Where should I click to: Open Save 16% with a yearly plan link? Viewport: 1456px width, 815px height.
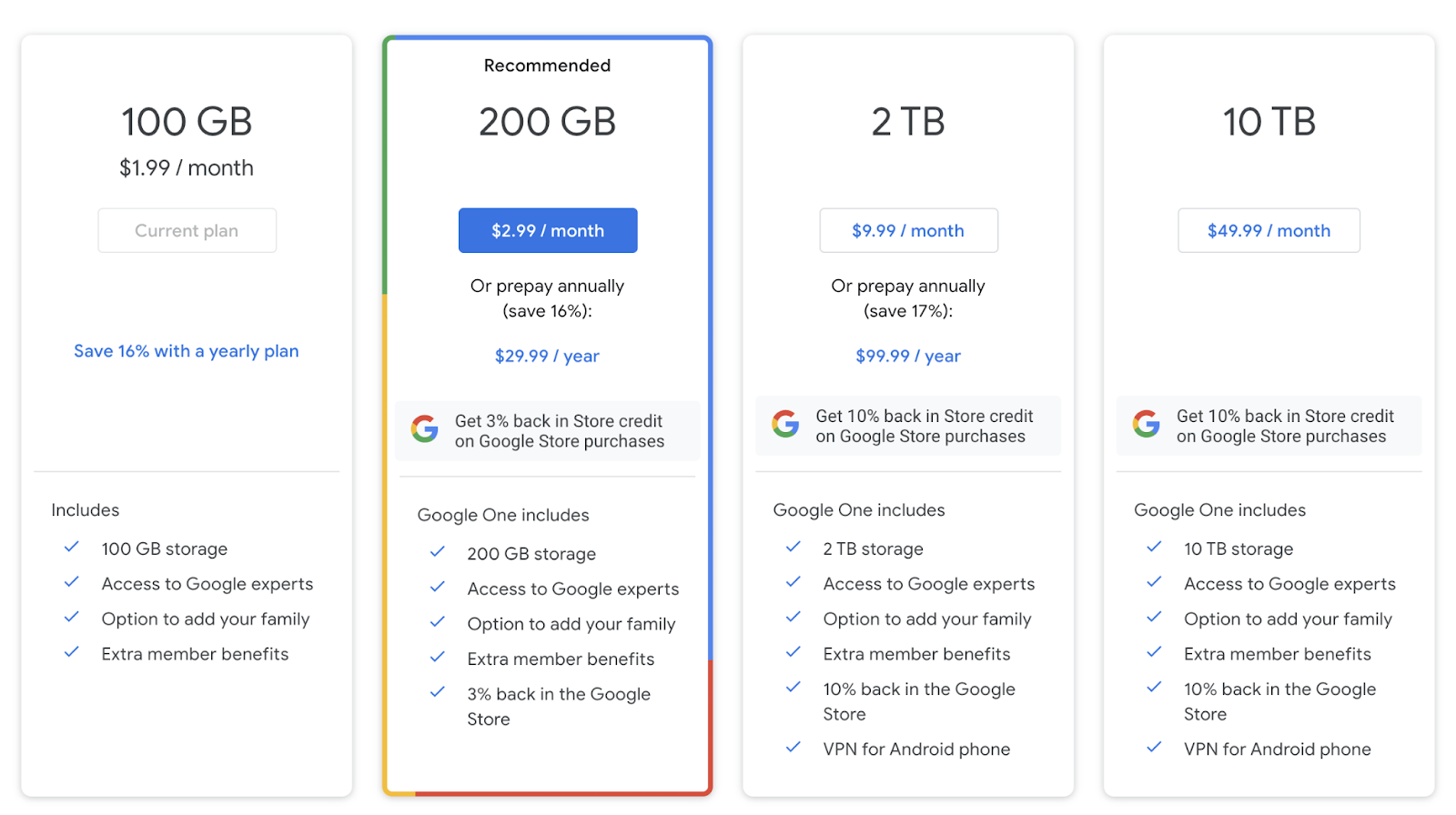(187, 351)
